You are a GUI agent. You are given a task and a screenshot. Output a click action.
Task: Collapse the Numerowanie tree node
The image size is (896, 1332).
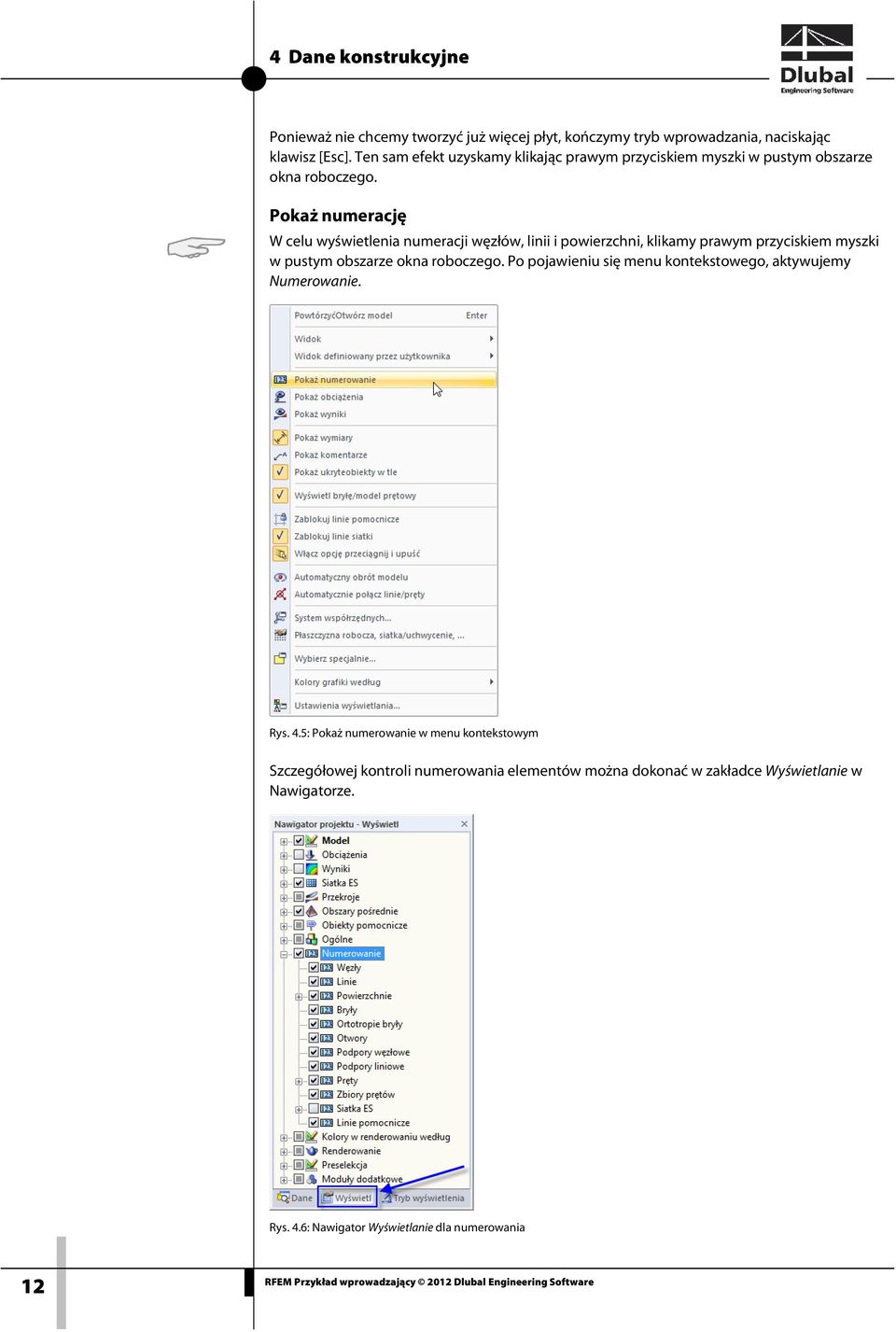pyautogui.click(x=284, y=954)
